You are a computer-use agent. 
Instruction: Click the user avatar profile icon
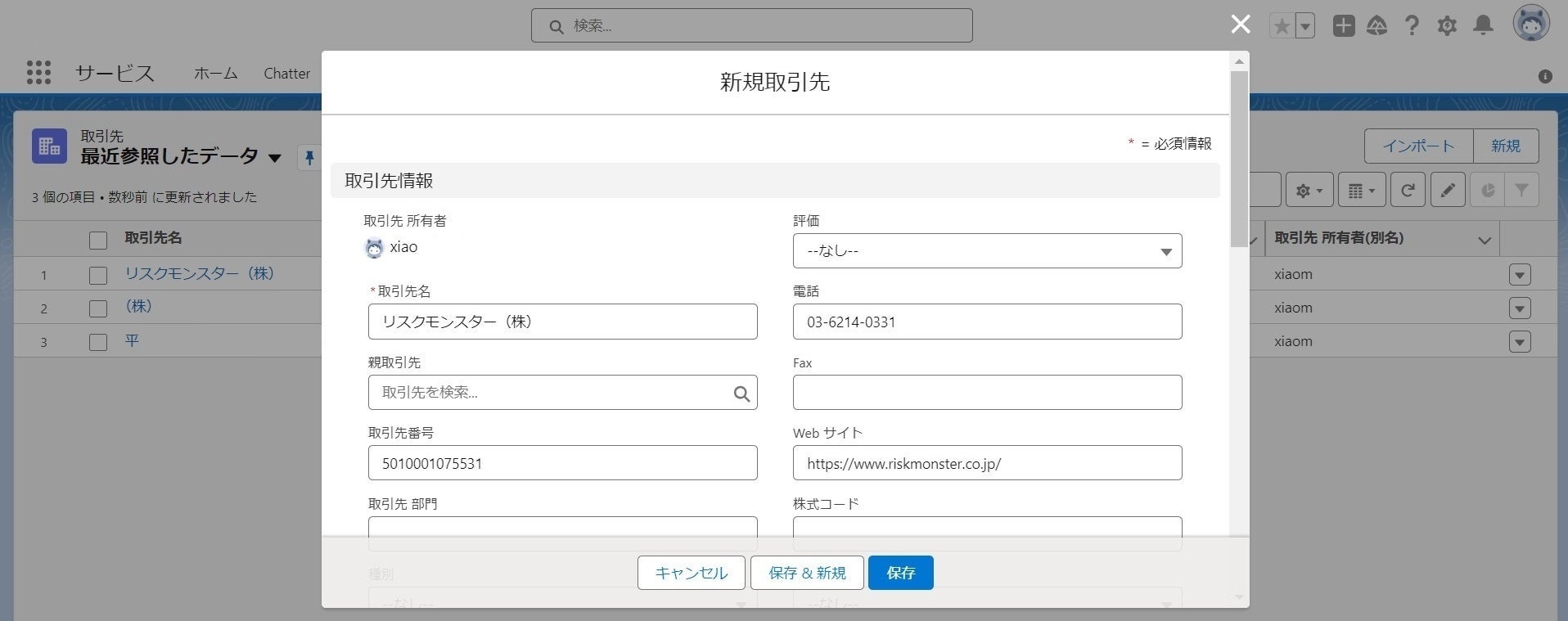click(1531, 24)
